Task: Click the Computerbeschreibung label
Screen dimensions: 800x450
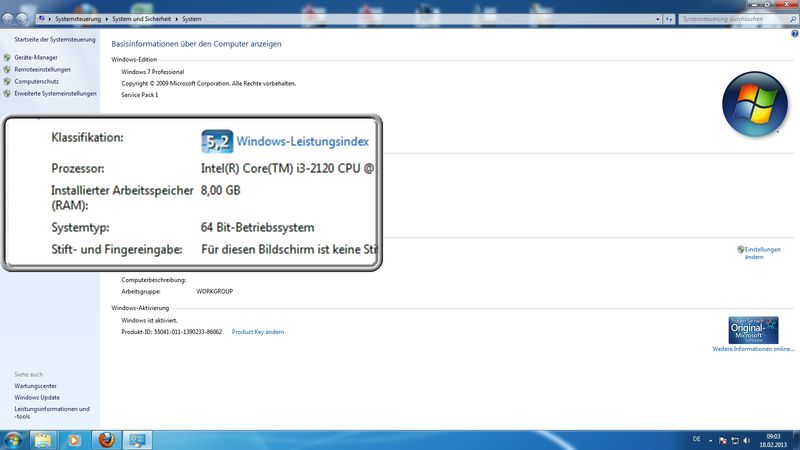Action: [154, 280]
